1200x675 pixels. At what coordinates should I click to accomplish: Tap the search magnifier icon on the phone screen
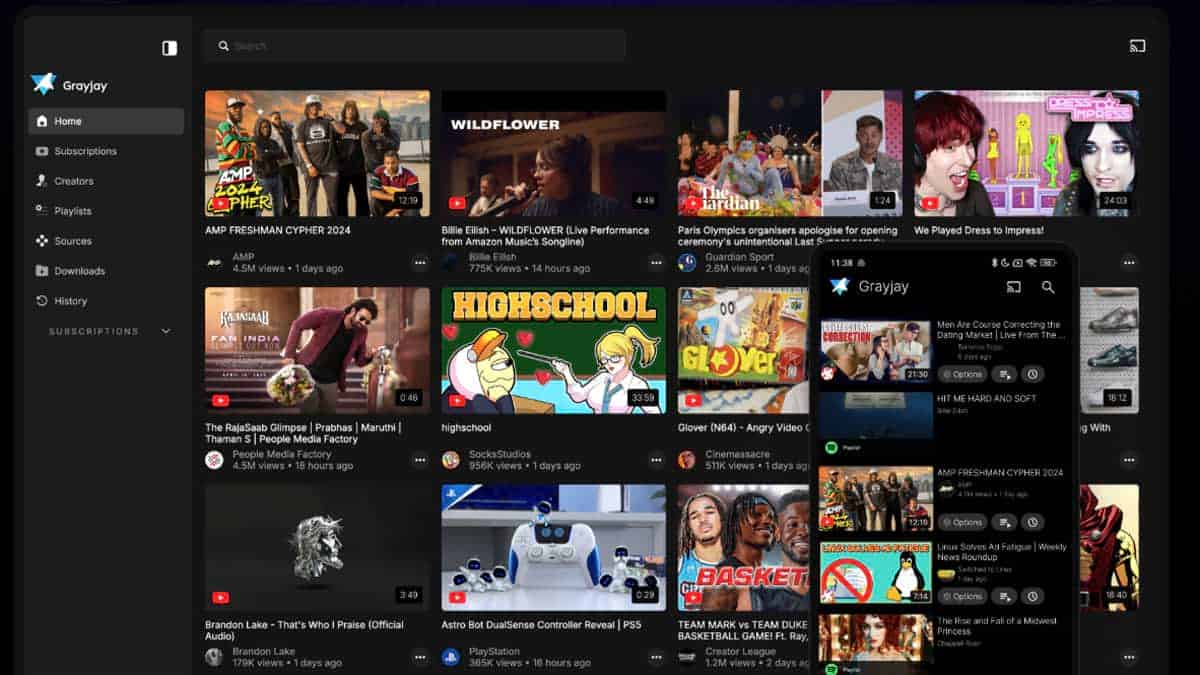click(1047, 287)
